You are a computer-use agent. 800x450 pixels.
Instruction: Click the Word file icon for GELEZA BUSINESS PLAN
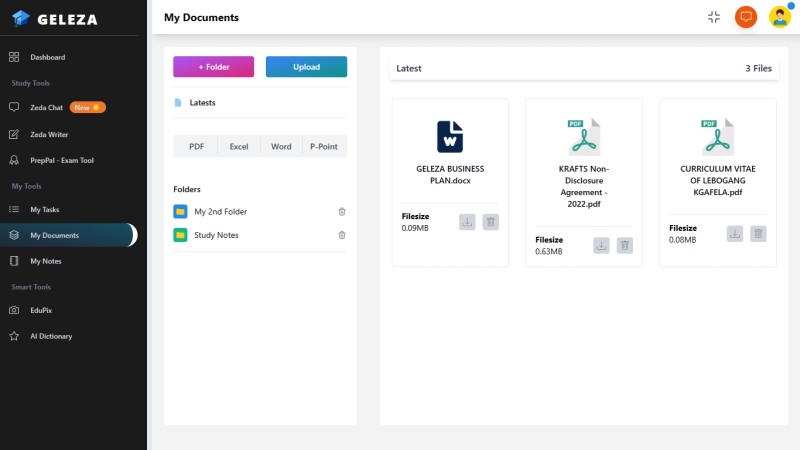[x=450, y=137]
